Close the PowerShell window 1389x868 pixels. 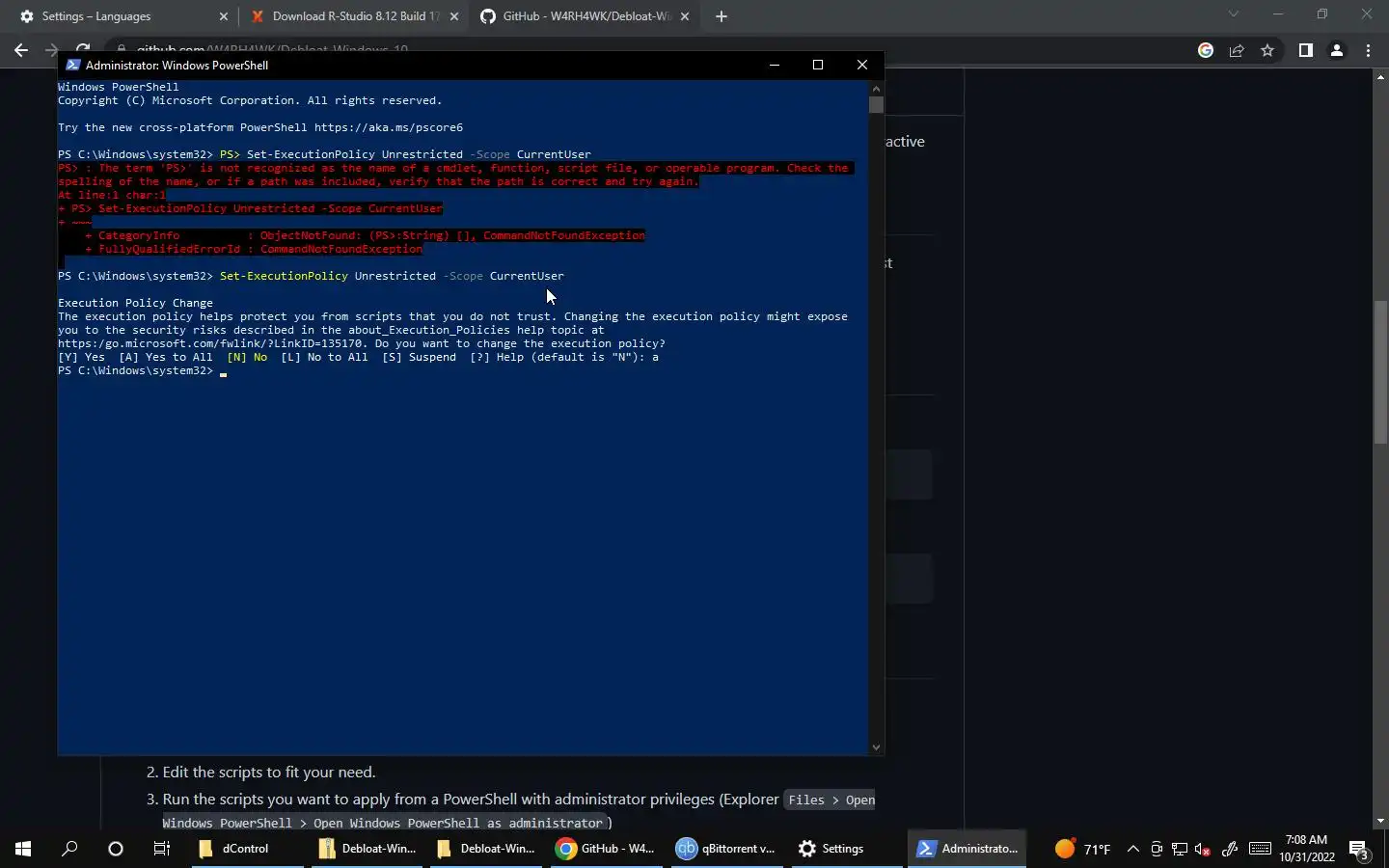pos(862,65)
